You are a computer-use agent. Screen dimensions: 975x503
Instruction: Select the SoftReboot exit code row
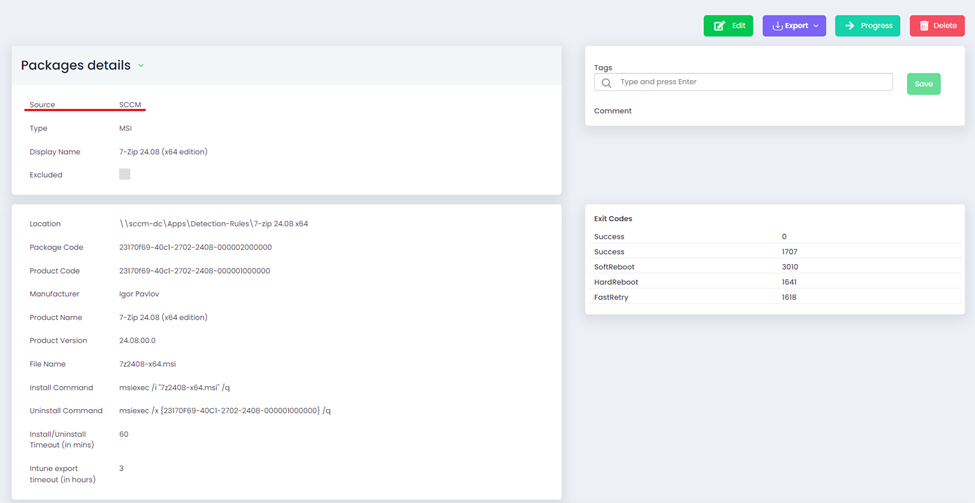pos(774,267)
